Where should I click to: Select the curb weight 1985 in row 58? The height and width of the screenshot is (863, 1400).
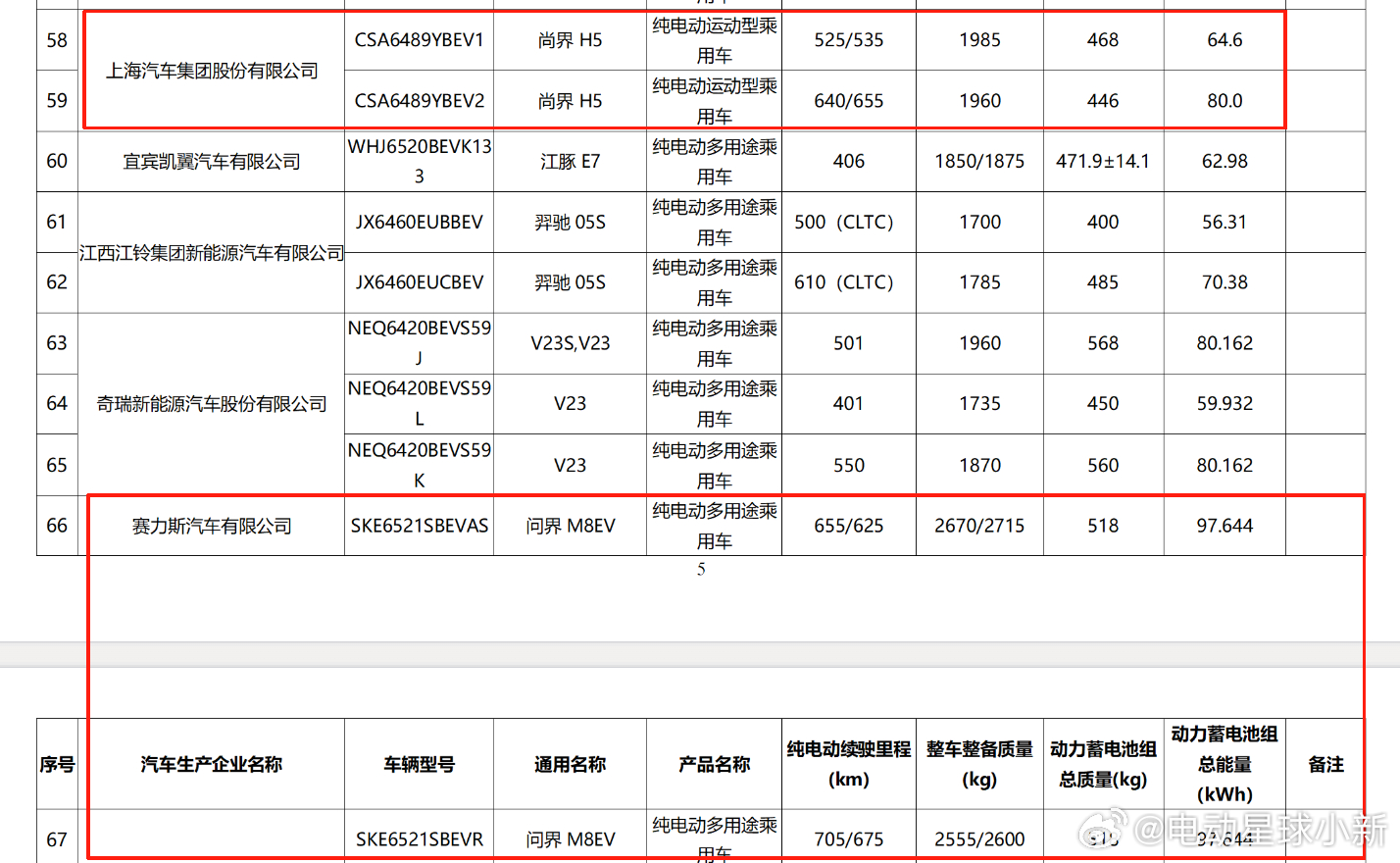[979, 40]
